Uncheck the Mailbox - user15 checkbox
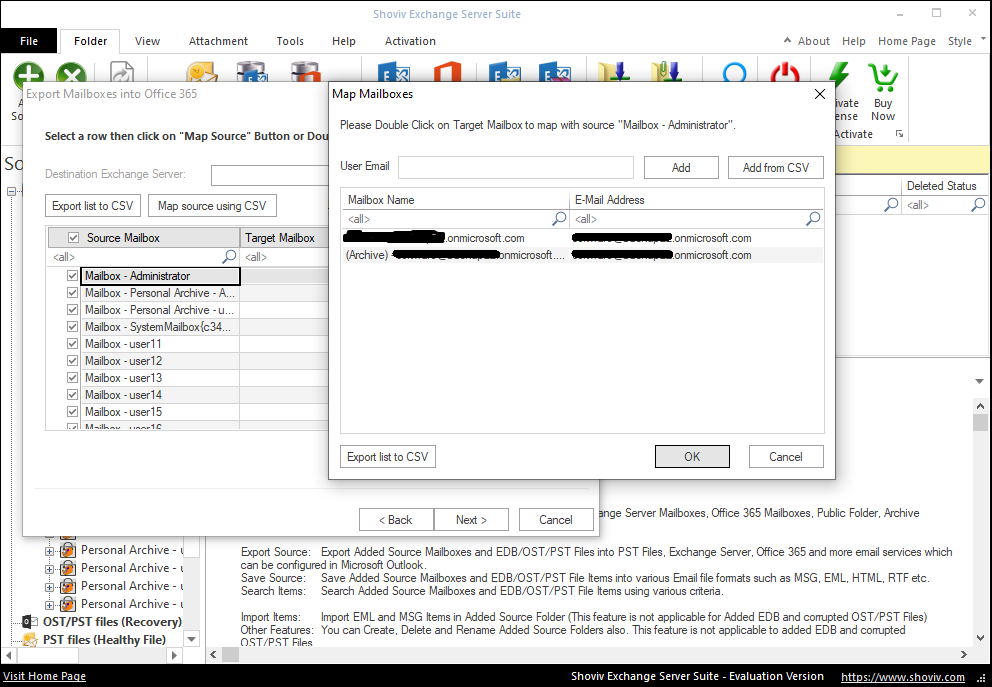The height and width of the screenshot is (687, 992). 72,412
